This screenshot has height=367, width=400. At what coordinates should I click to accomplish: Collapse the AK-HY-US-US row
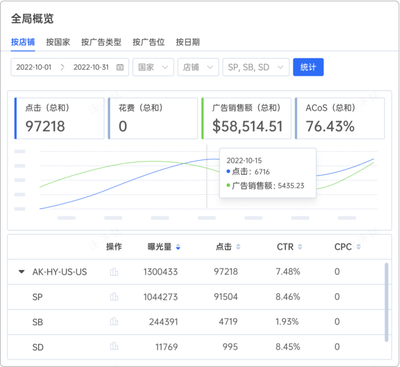pos(22,272)
